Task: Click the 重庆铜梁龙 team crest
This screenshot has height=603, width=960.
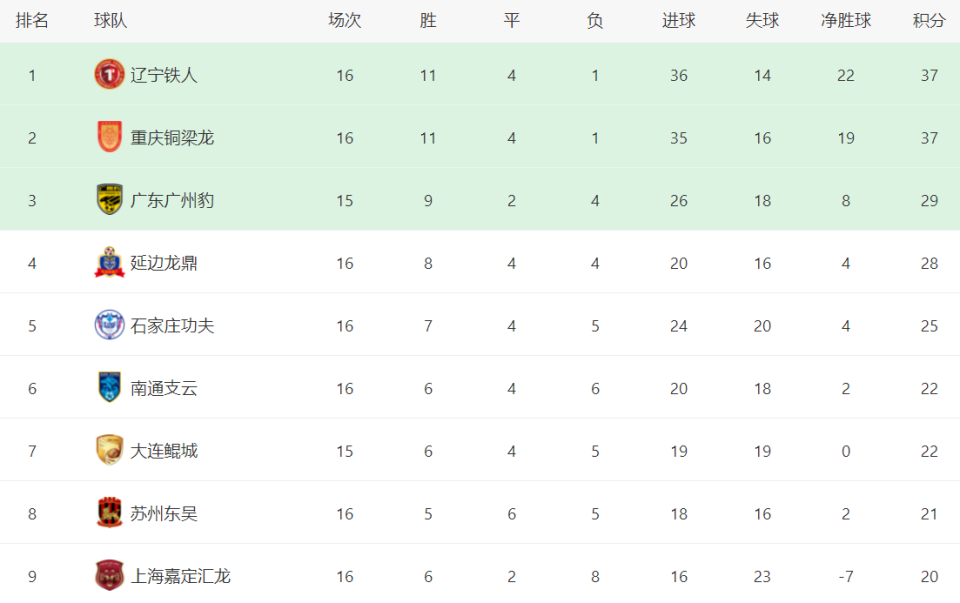Action: pos(110,137)
